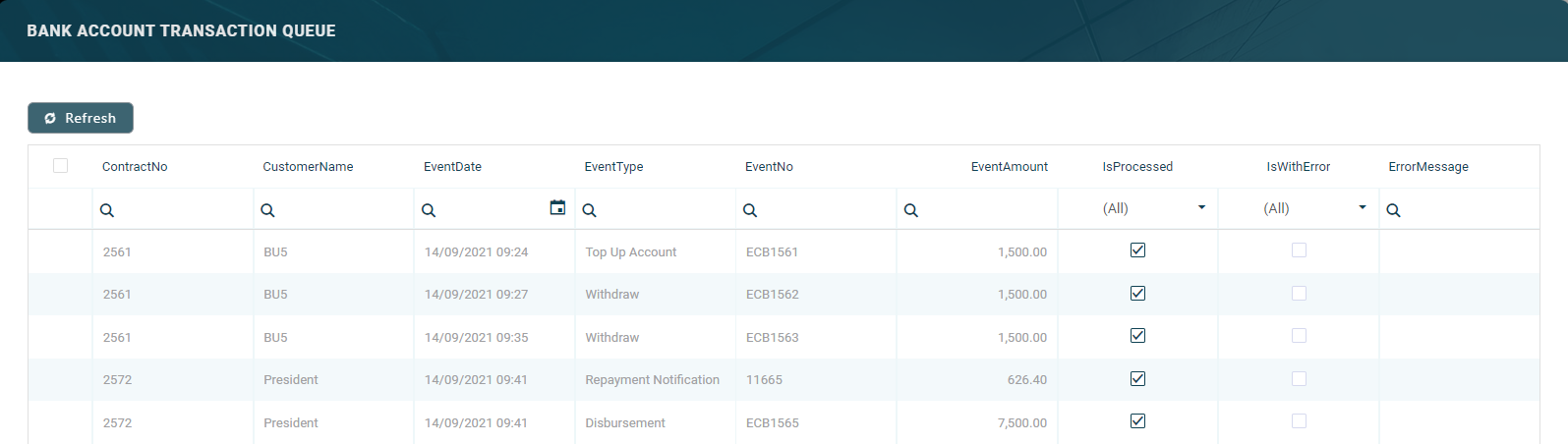Click the search icon under ContractNo

click(107, 210)
